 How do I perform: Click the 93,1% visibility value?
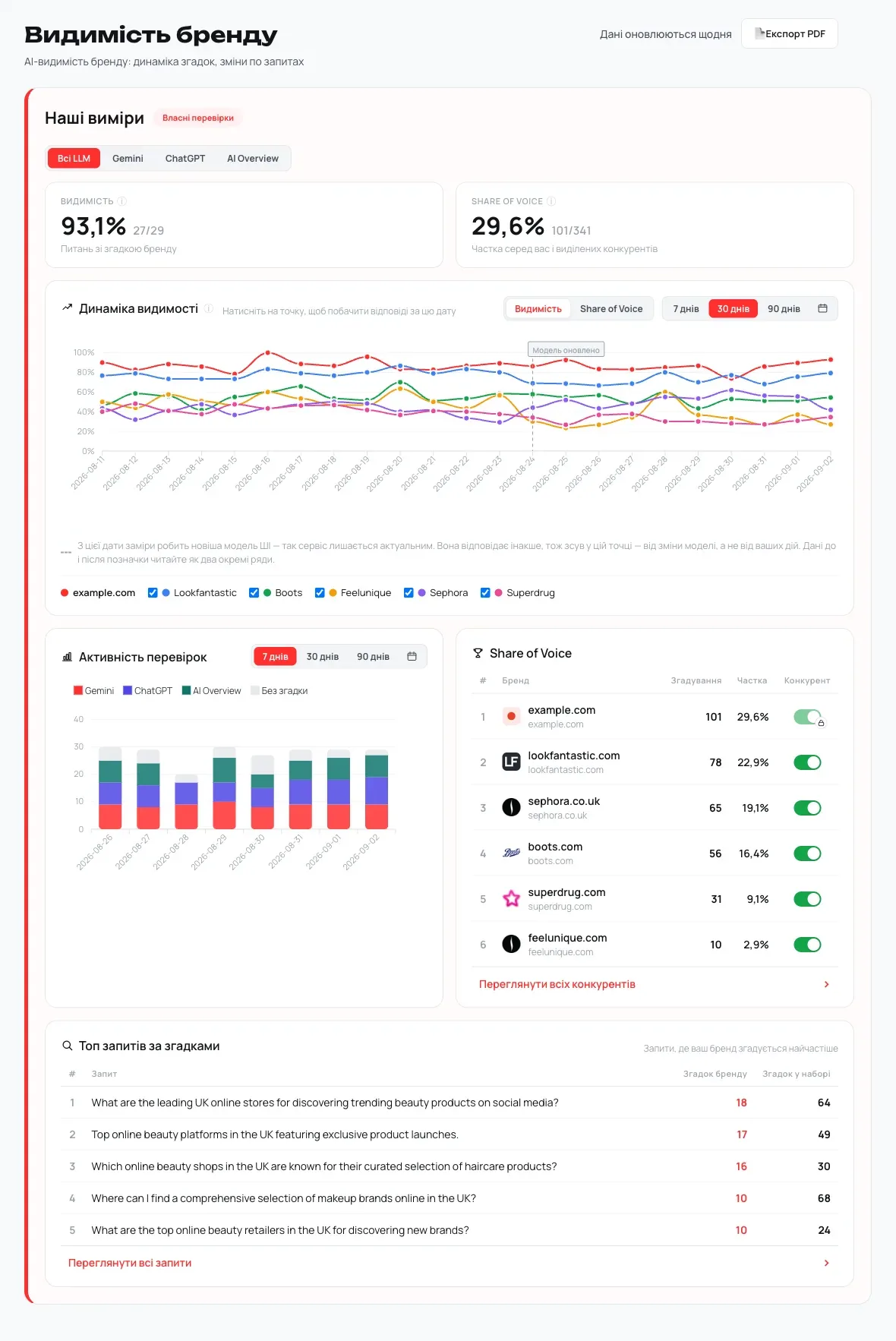tap(93, 226)
